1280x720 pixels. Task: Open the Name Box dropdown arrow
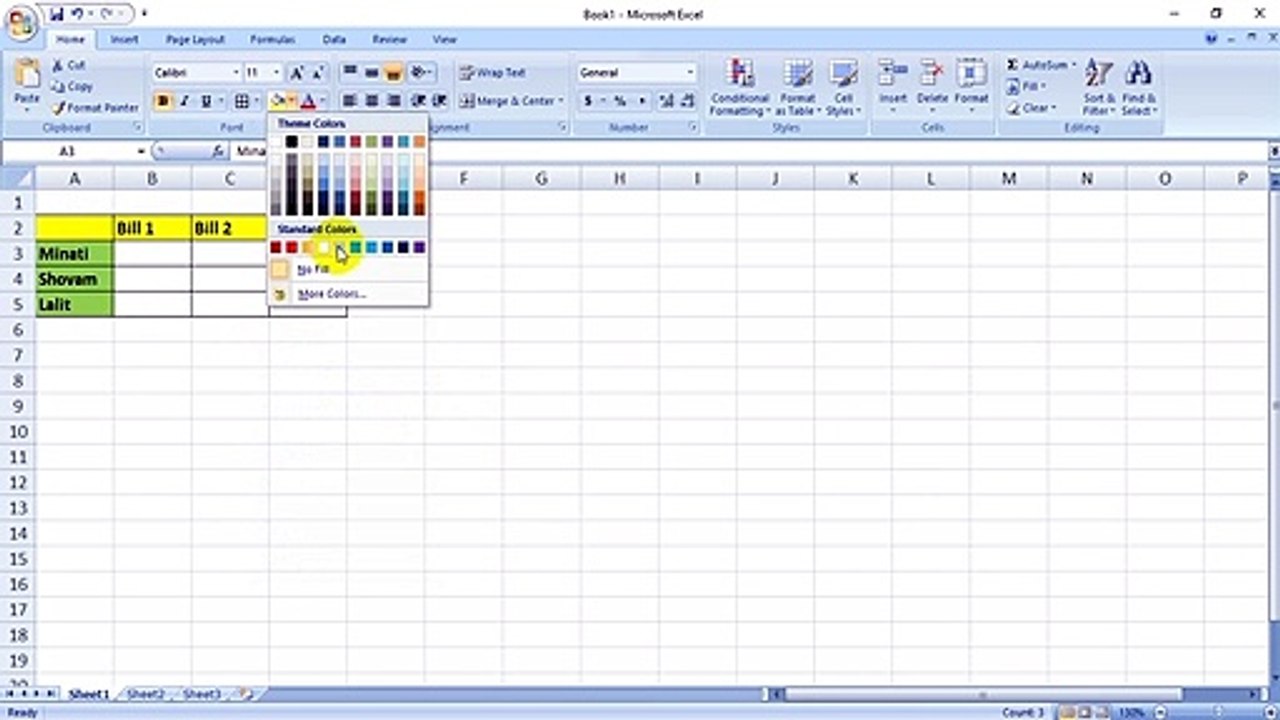pyautogui.click(x=142, y=151)
